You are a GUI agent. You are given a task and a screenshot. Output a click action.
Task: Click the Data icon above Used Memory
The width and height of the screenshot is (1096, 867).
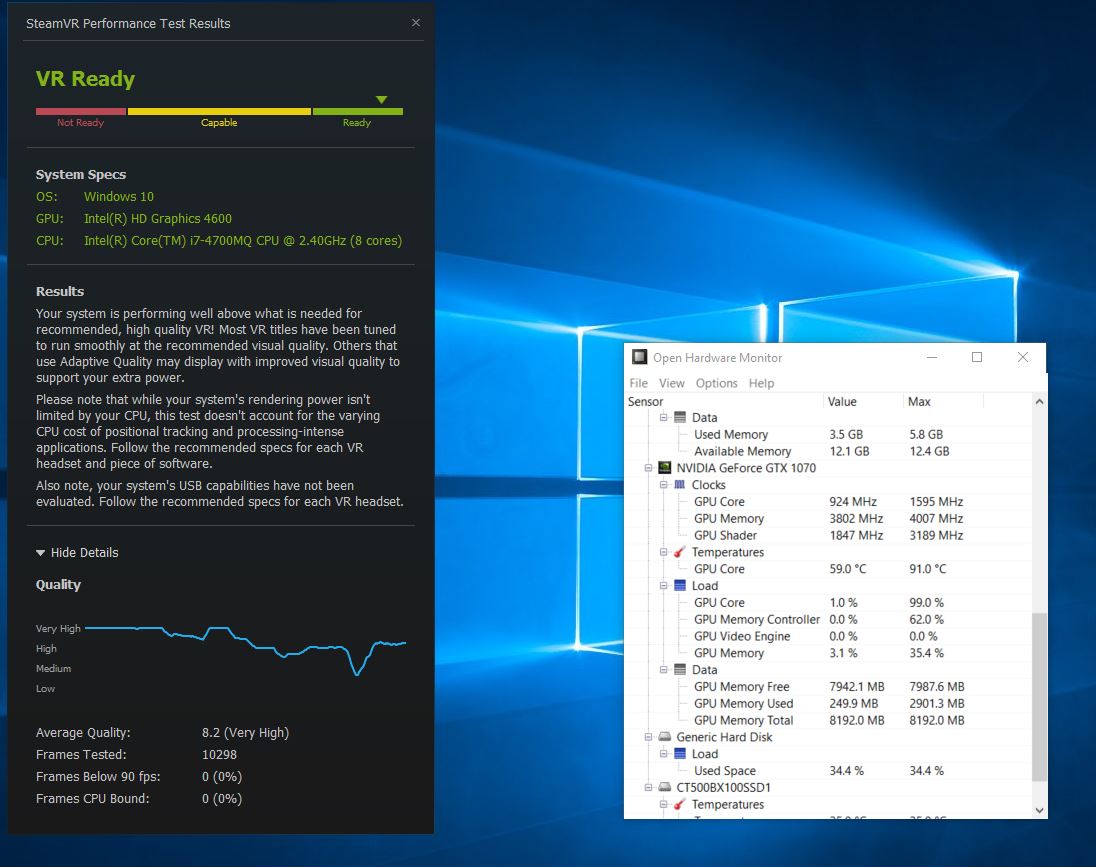coord(679,417)
